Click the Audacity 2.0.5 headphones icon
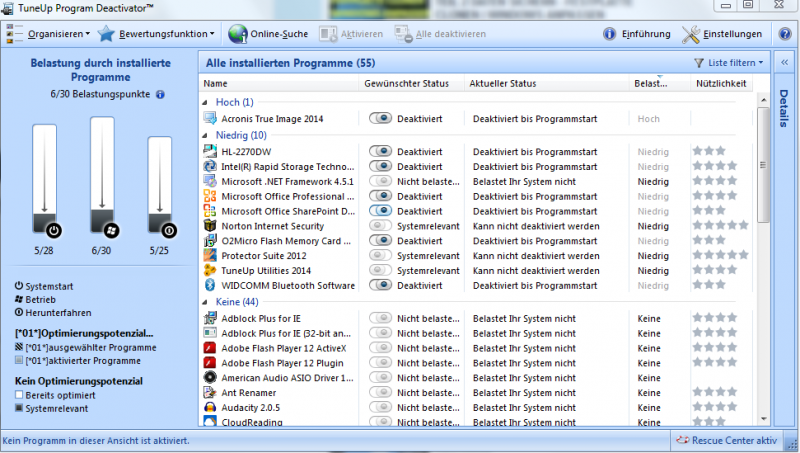This screenshot has height=453, width=800. click(210, 407)
